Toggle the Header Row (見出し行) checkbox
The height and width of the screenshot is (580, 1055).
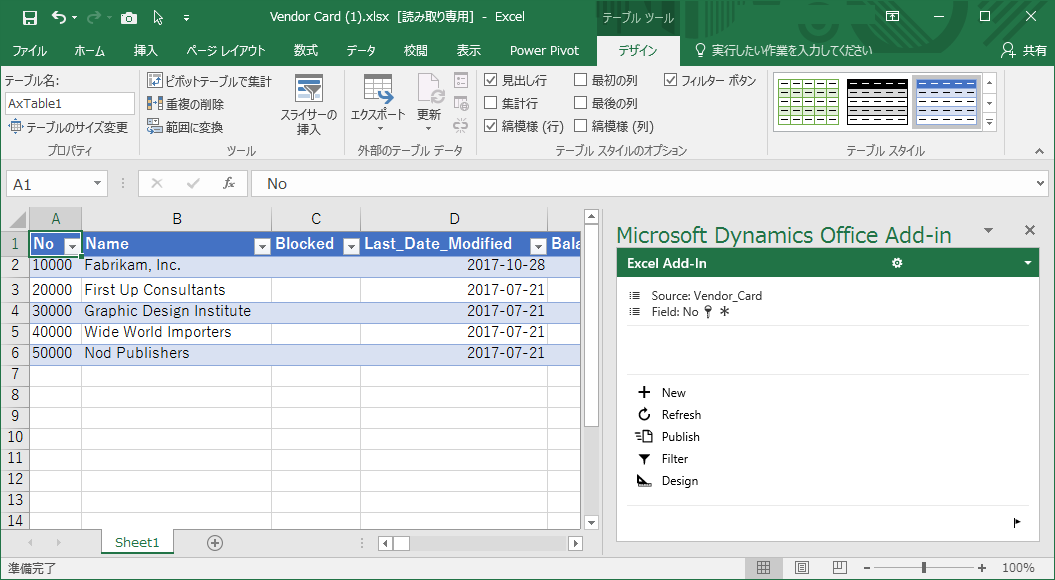490,81
